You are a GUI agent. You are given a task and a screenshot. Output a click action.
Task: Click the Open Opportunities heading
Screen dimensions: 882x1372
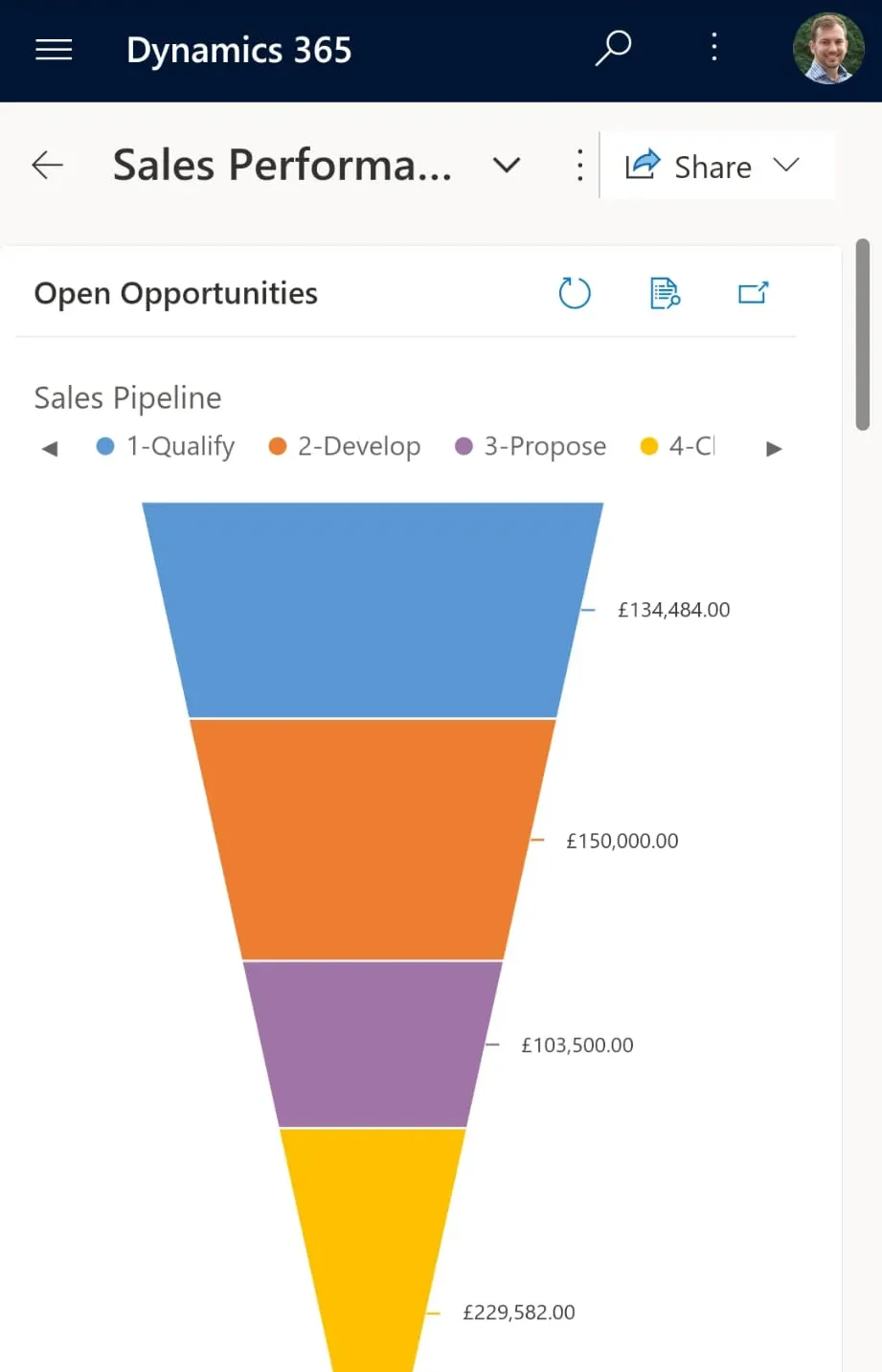click(x=175, y=293)
